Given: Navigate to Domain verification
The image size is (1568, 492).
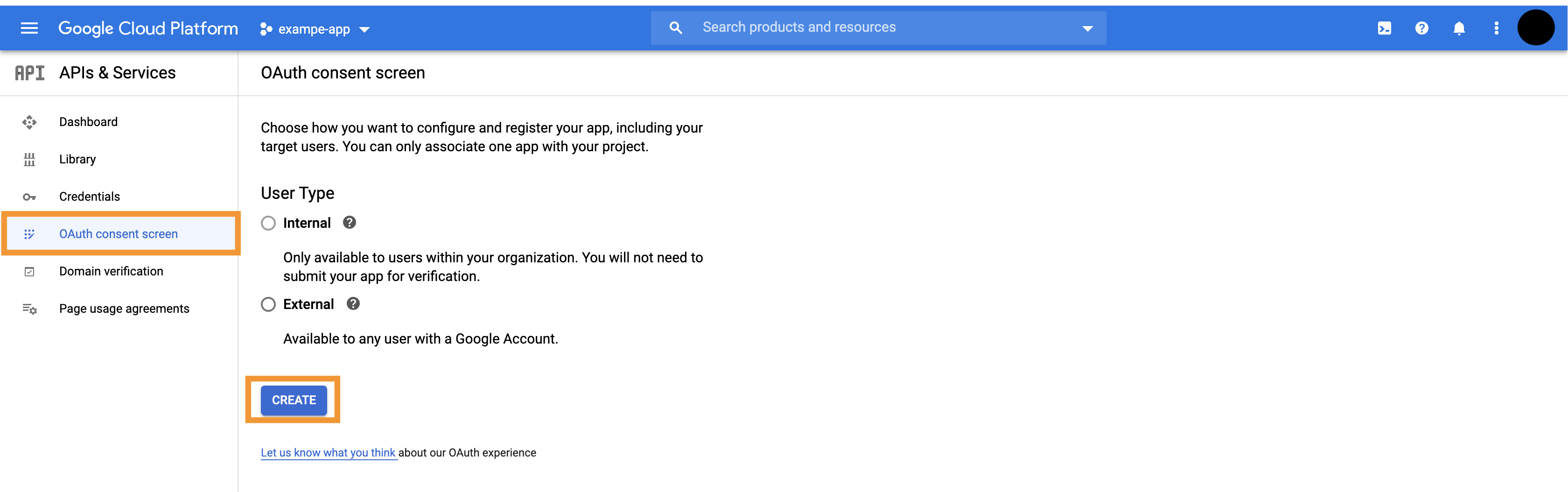Looking at the screenshot, I should [111, 271].
